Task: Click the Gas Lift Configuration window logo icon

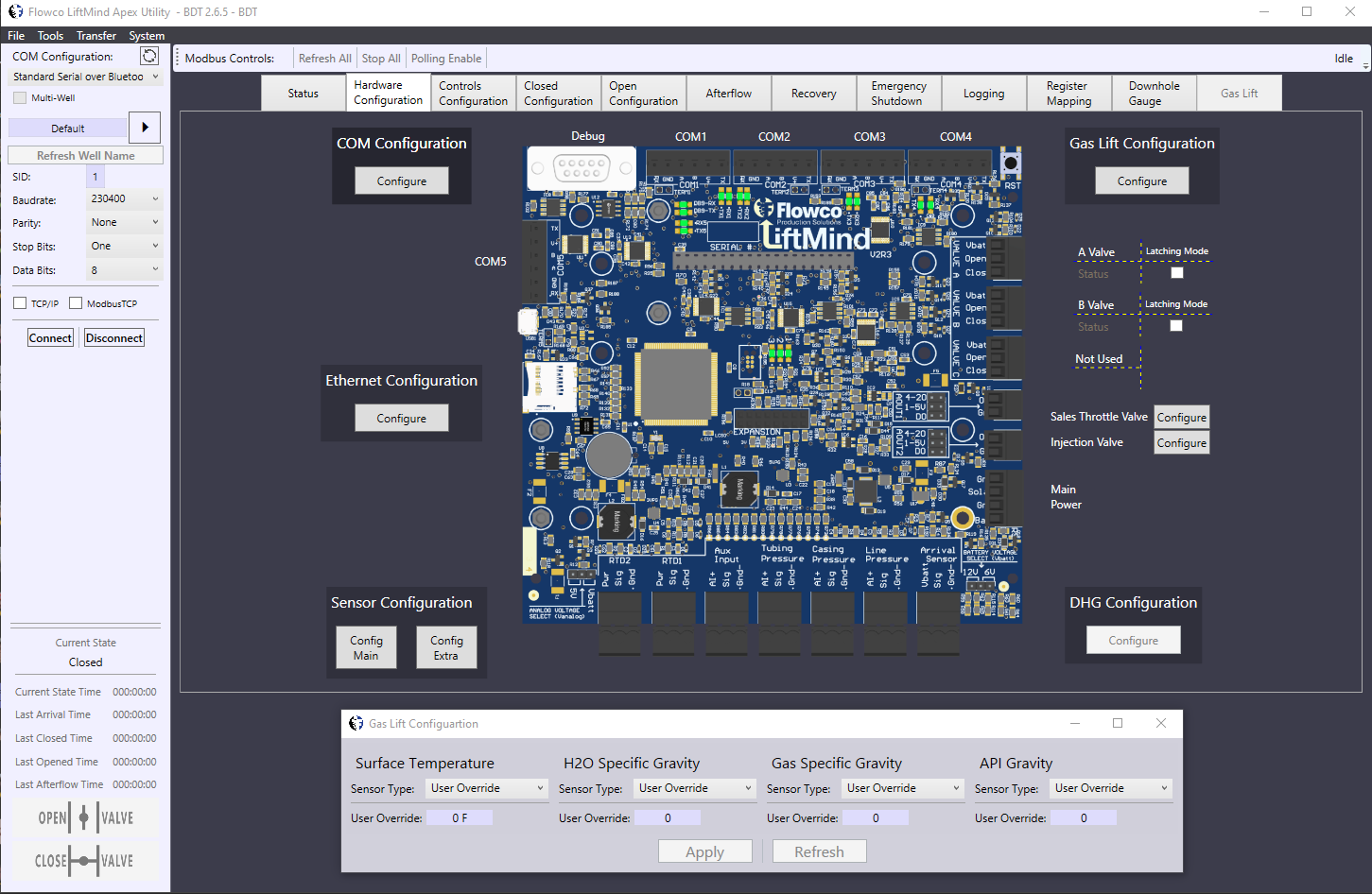Action: (x=356, y=723)
